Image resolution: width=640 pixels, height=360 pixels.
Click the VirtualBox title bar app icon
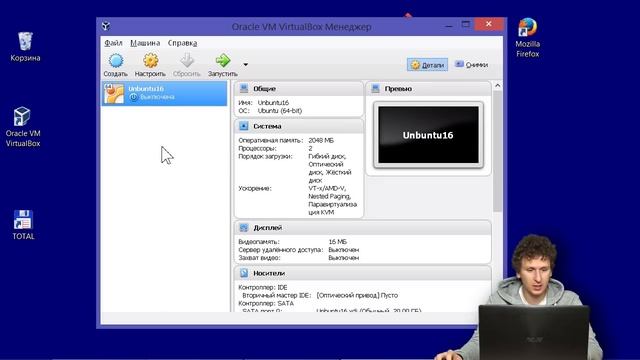[x=106, y=26]
